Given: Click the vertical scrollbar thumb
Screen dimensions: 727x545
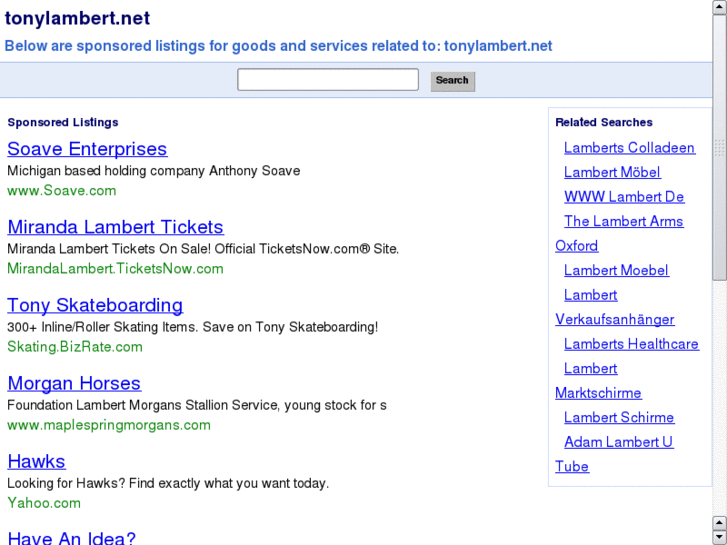Looking at the screenshot, I should pyautogui.click(x=720, y=147).
